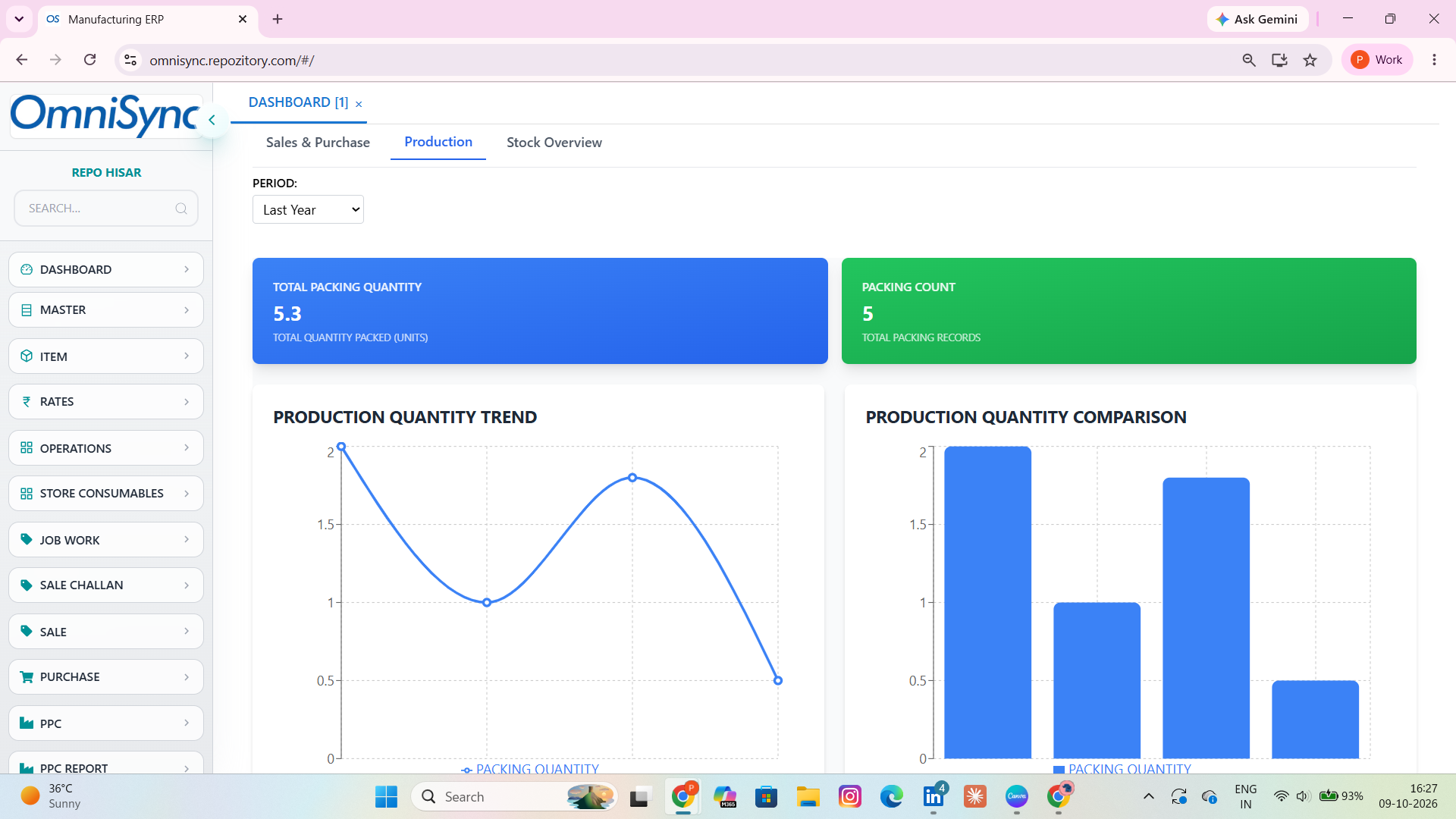Viewport: 1456px width, 819px height.
Task: Open the SALE menu item
Action: [106, 632]
